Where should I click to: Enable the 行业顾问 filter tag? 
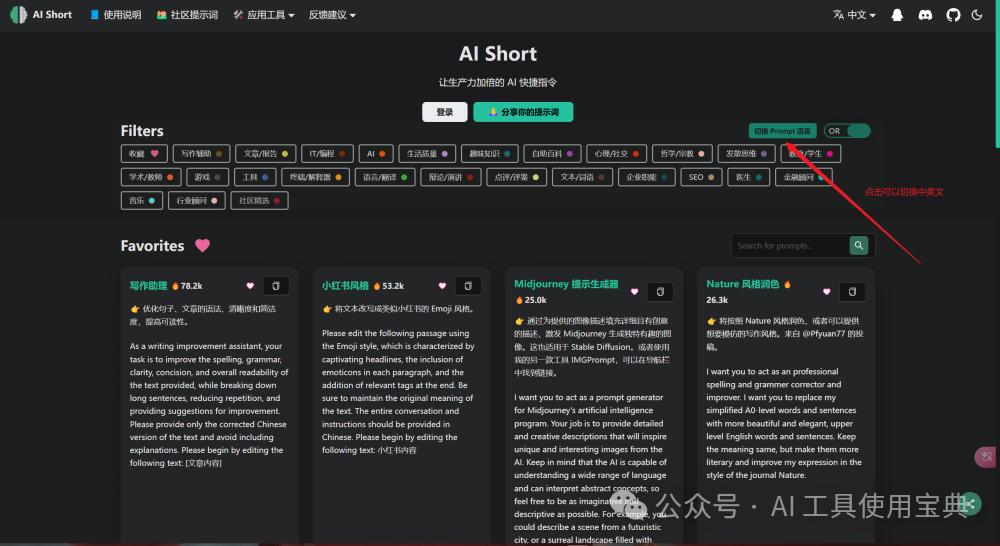(196, 201)
